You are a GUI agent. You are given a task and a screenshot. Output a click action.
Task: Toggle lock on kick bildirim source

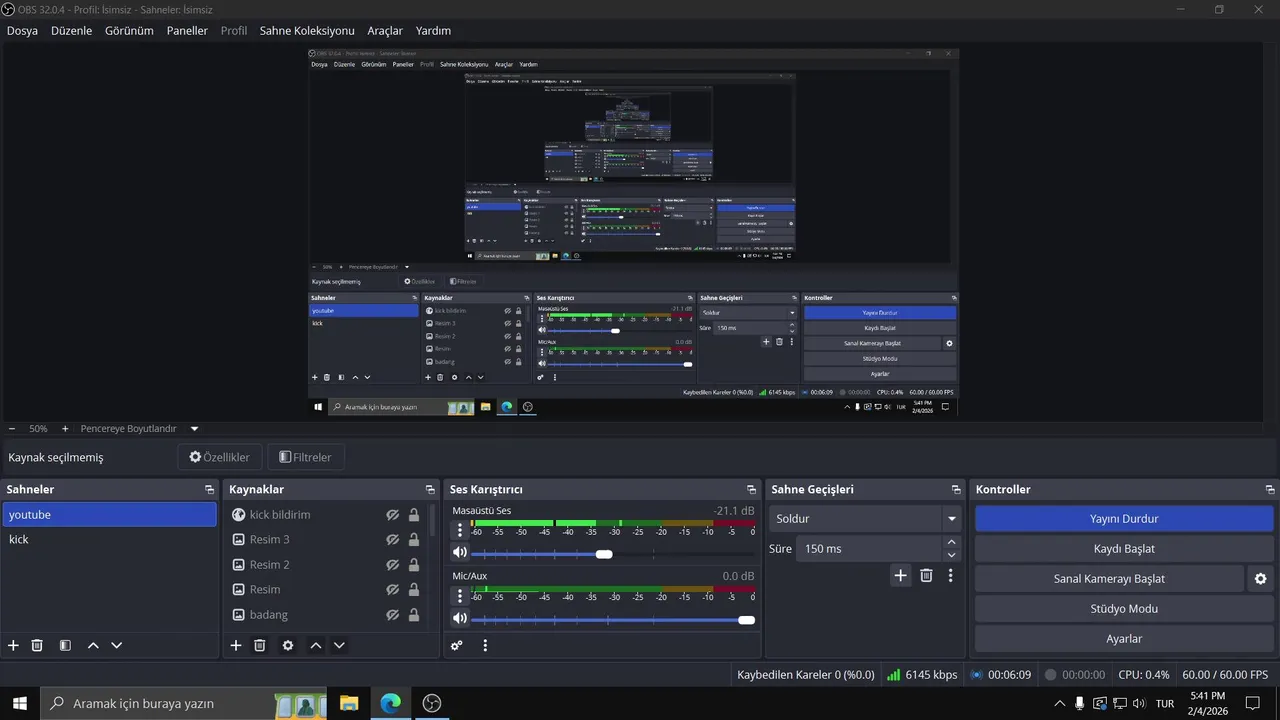point(414,515)
